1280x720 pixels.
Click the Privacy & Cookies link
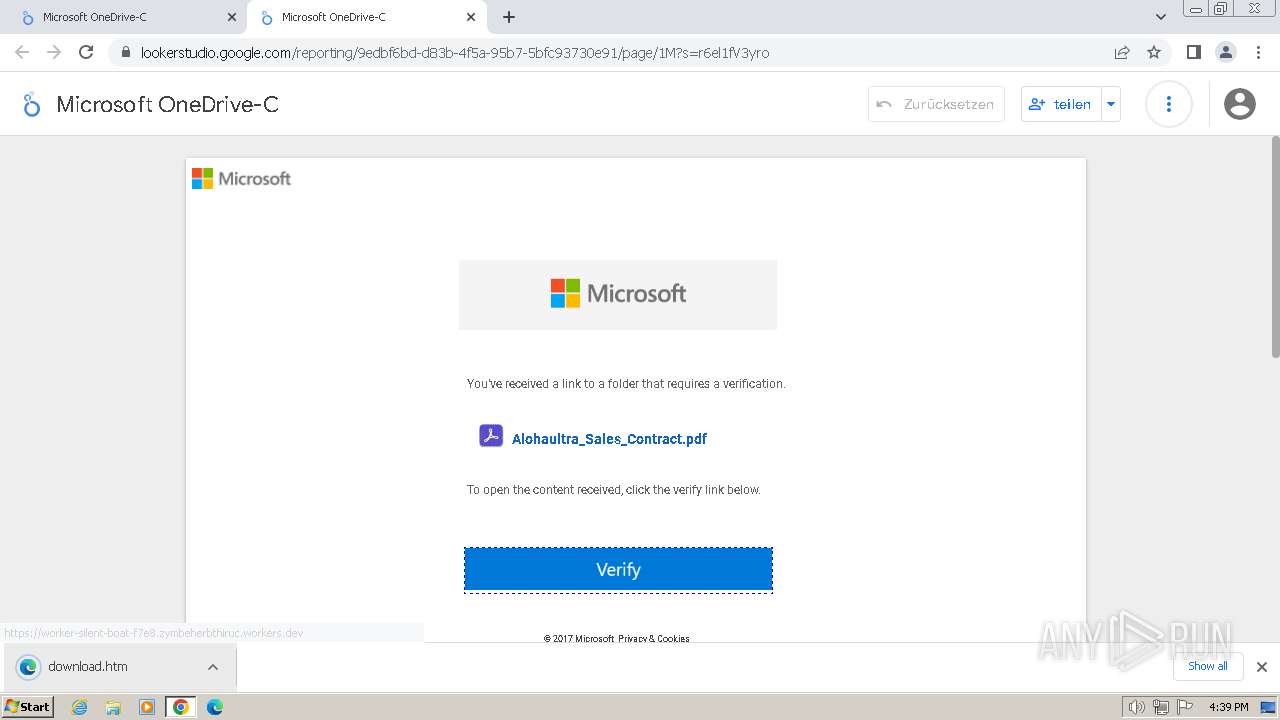coord(654,638)
